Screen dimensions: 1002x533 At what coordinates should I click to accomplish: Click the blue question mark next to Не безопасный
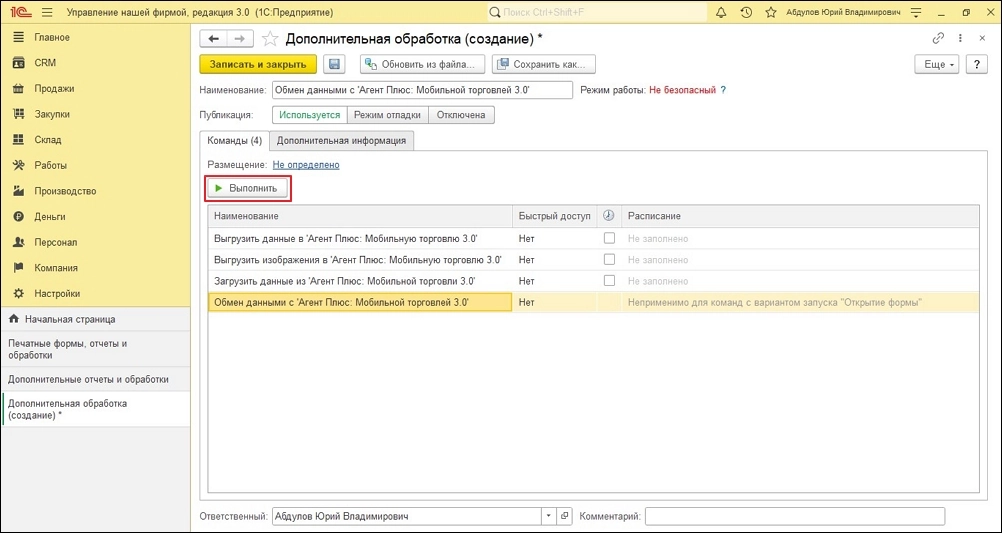[723, 90]
